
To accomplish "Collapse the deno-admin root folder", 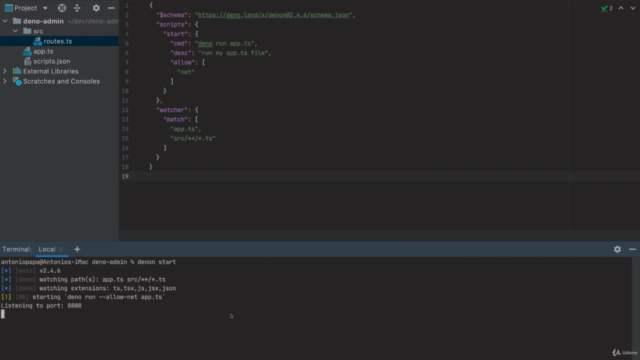I will (5, 21).
